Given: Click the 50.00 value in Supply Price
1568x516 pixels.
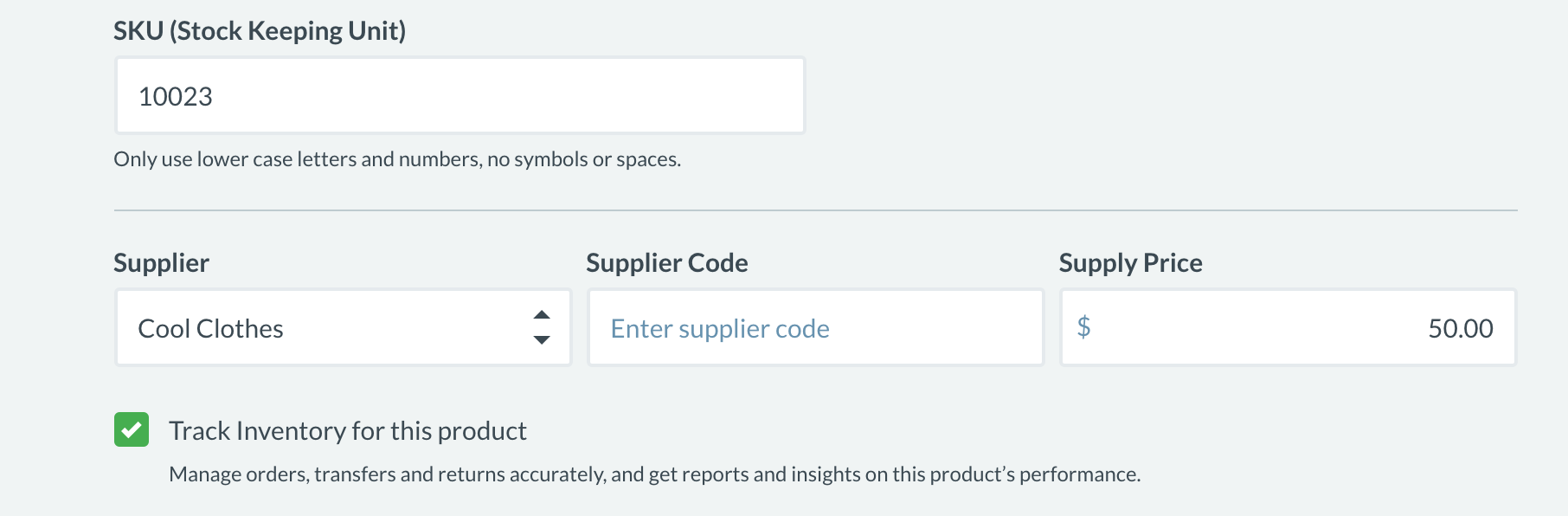Looking at the screenshot, I should pos(1460,329).
